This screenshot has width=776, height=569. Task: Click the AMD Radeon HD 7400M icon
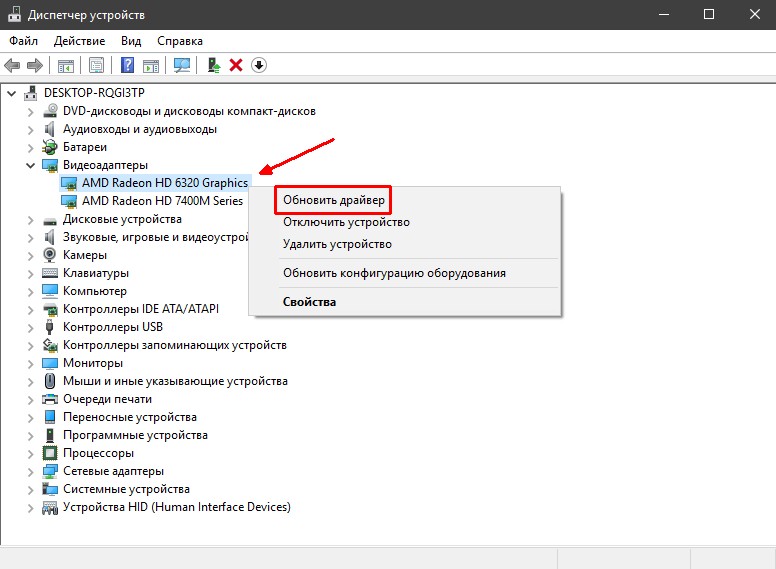pyautogui.click(x=69, y=201)
